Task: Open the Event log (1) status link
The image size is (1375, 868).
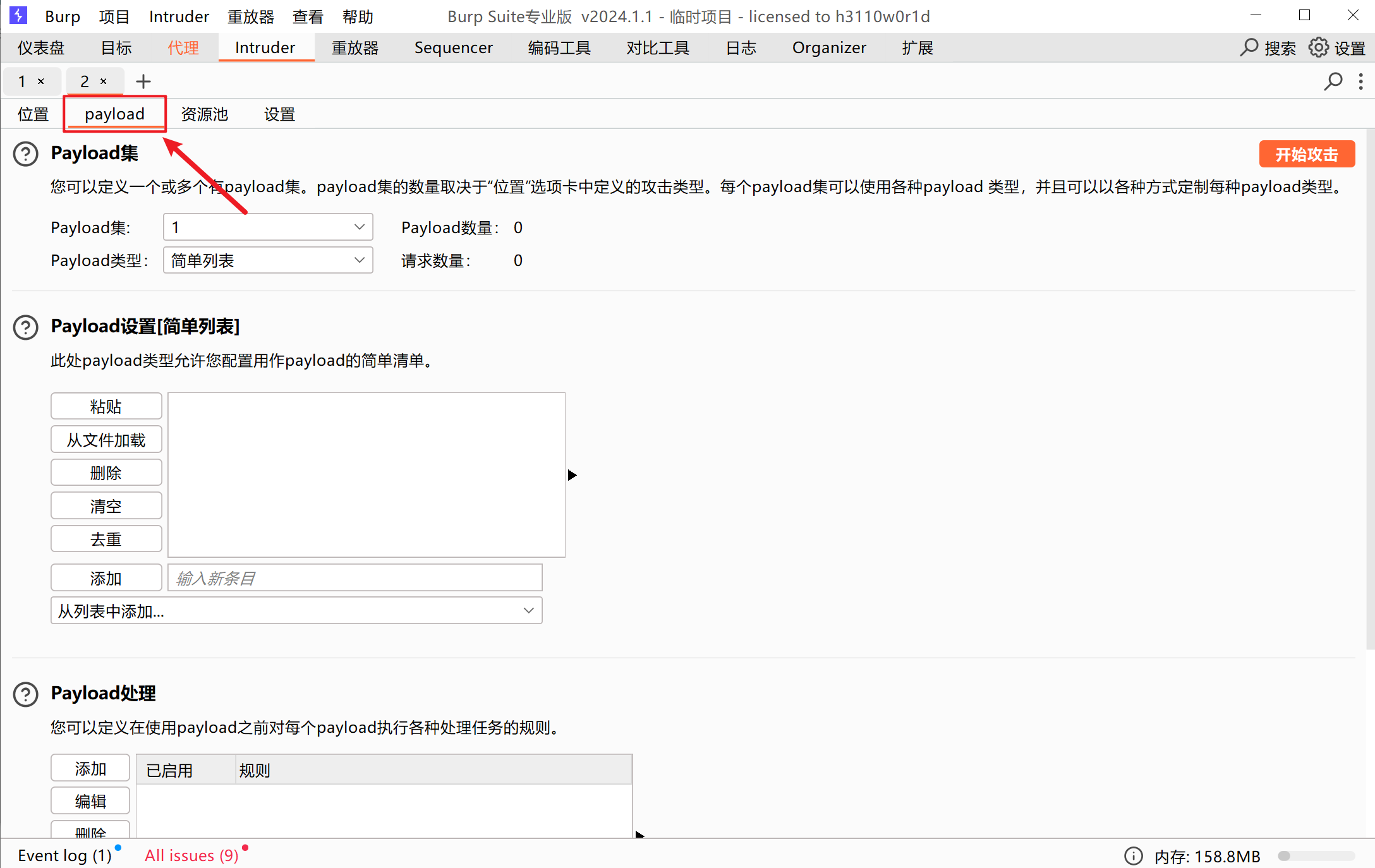Action: click(65, 856)
